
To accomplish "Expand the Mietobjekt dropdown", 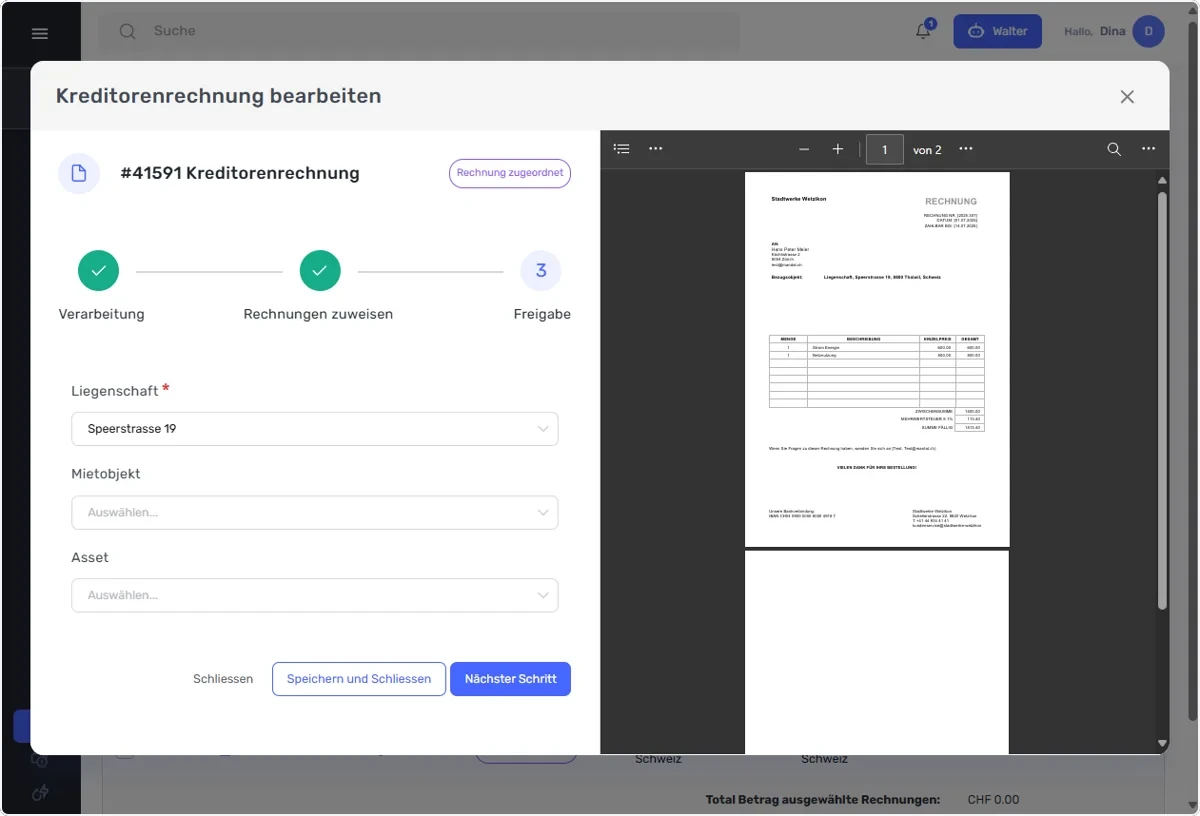I will pos(315,512).
